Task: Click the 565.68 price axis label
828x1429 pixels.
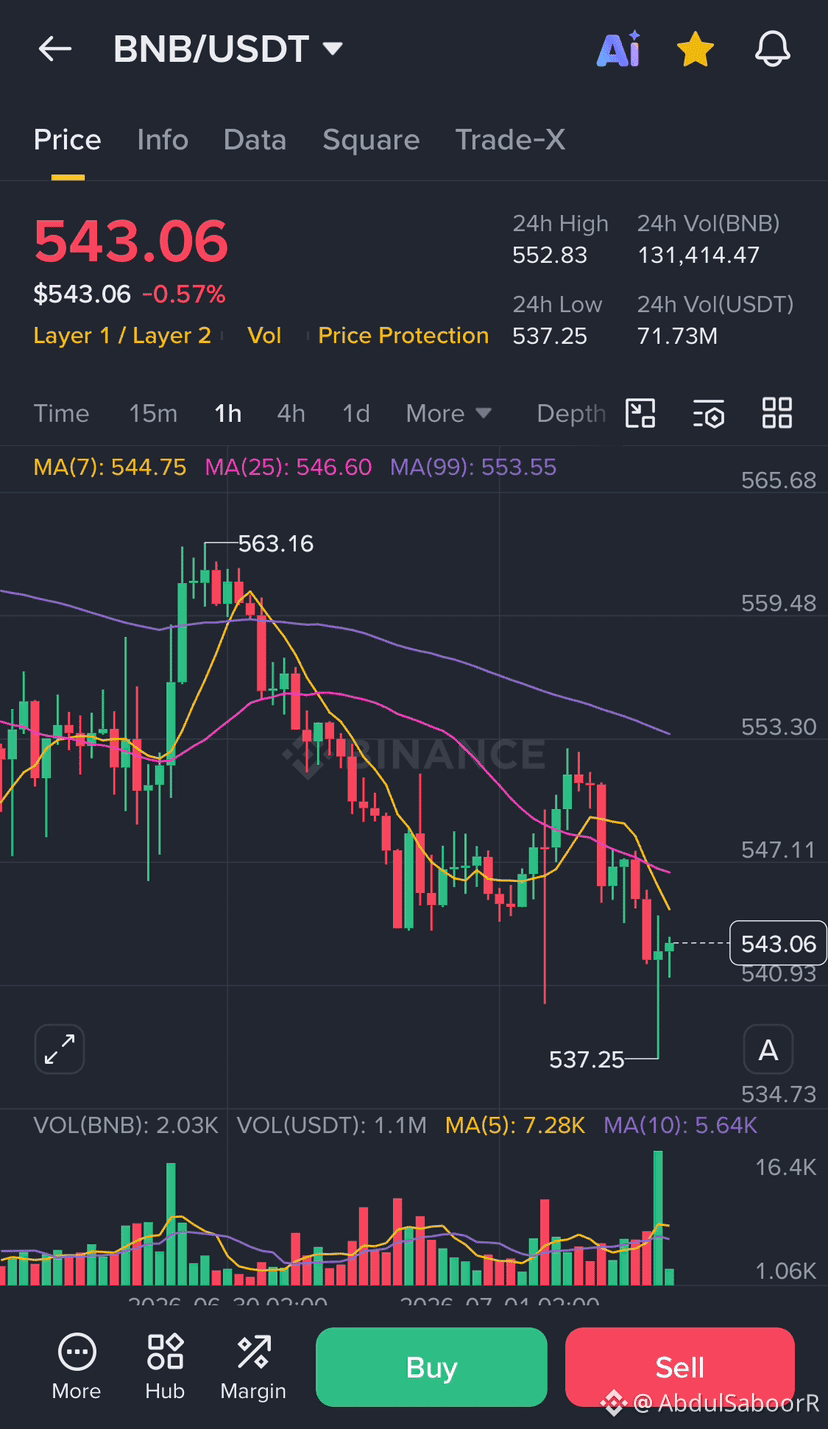Action: 778,480
